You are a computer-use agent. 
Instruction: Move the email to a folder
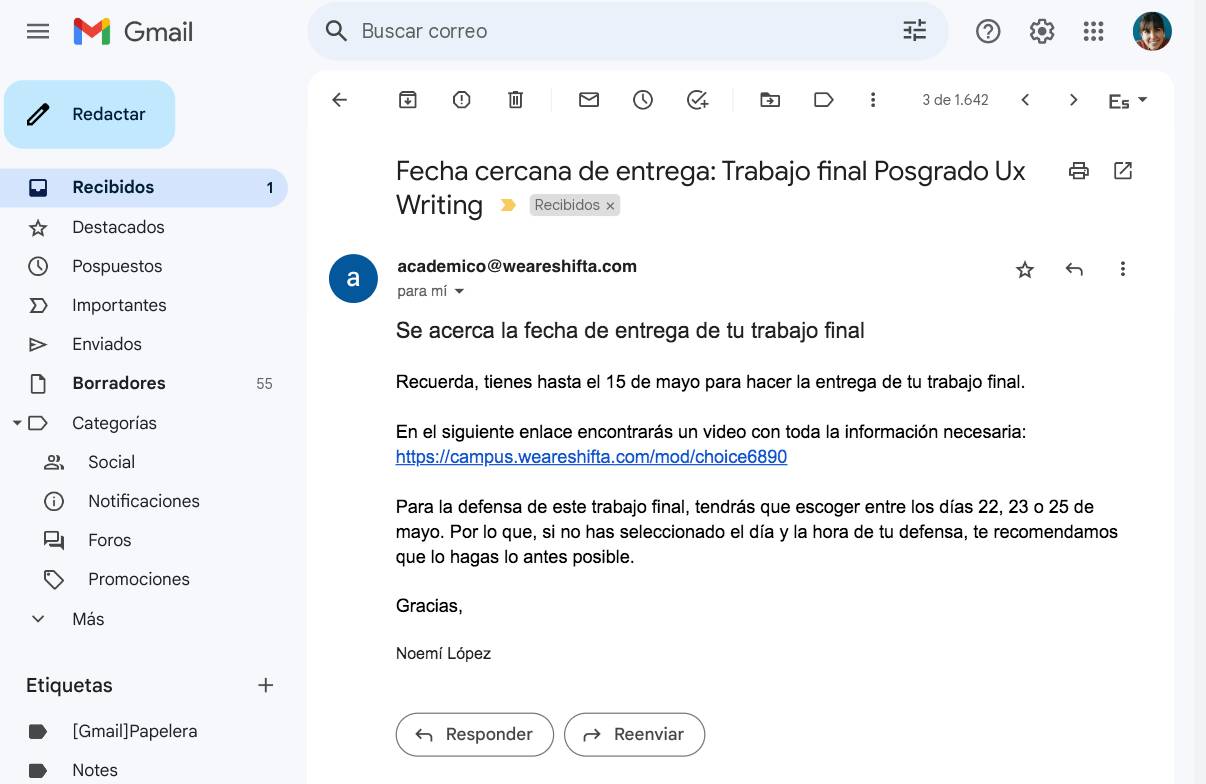(x=770, y=99)
